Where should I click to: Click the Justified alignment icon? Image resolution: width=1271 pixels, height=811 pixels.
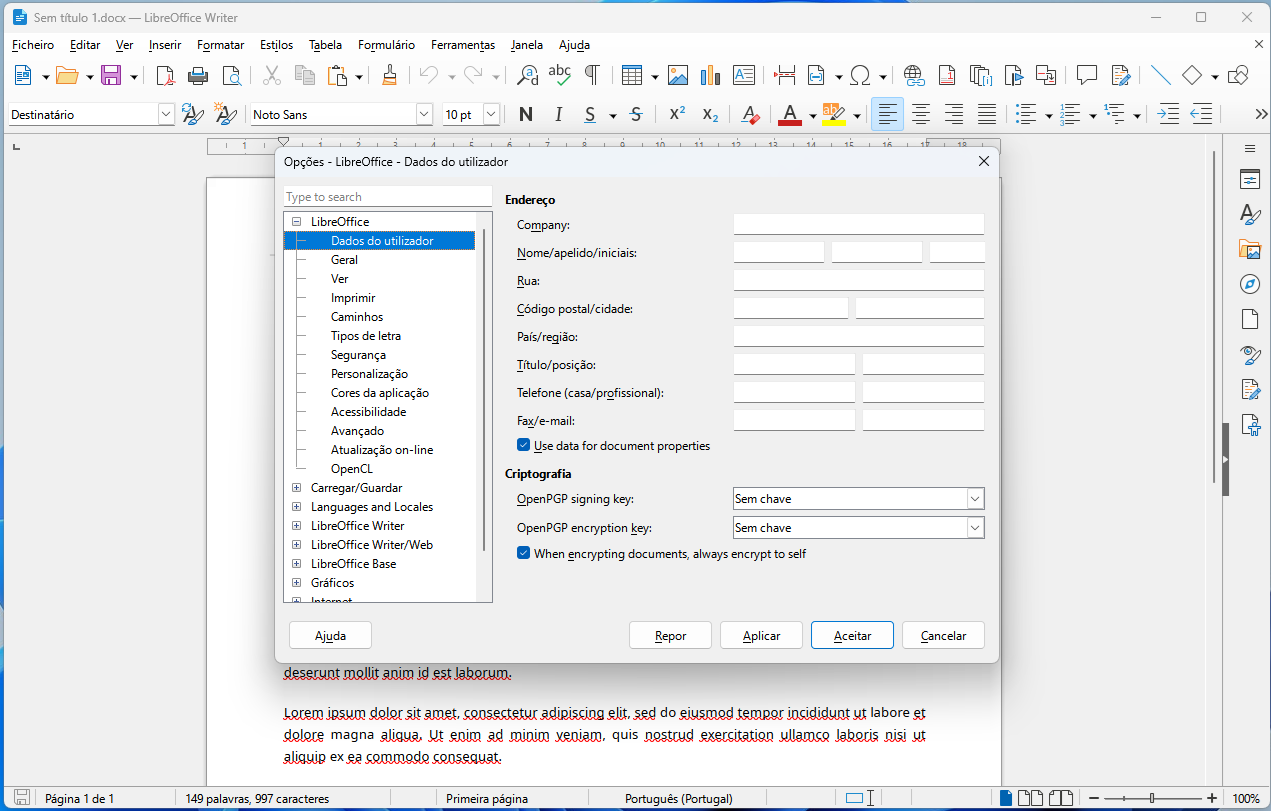[987, 115]
